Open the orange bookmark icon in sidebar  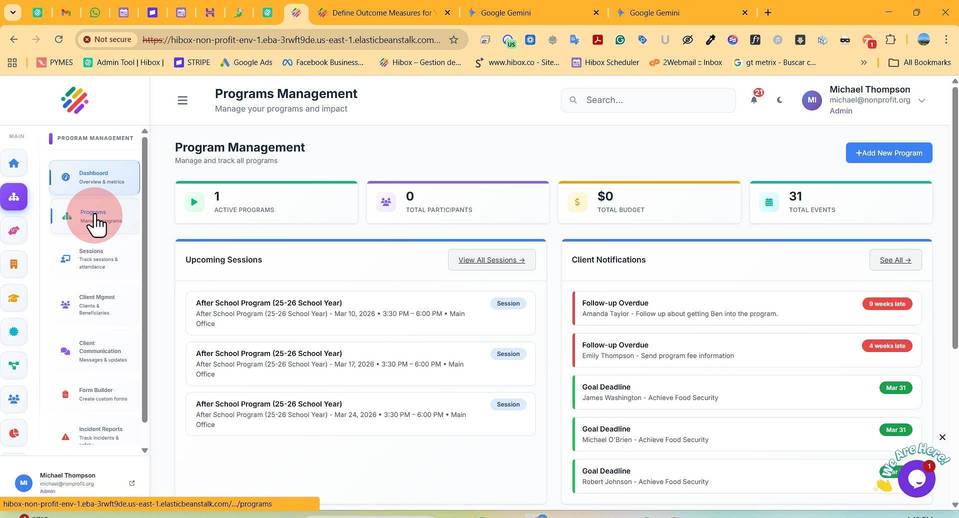pos(13,264)
